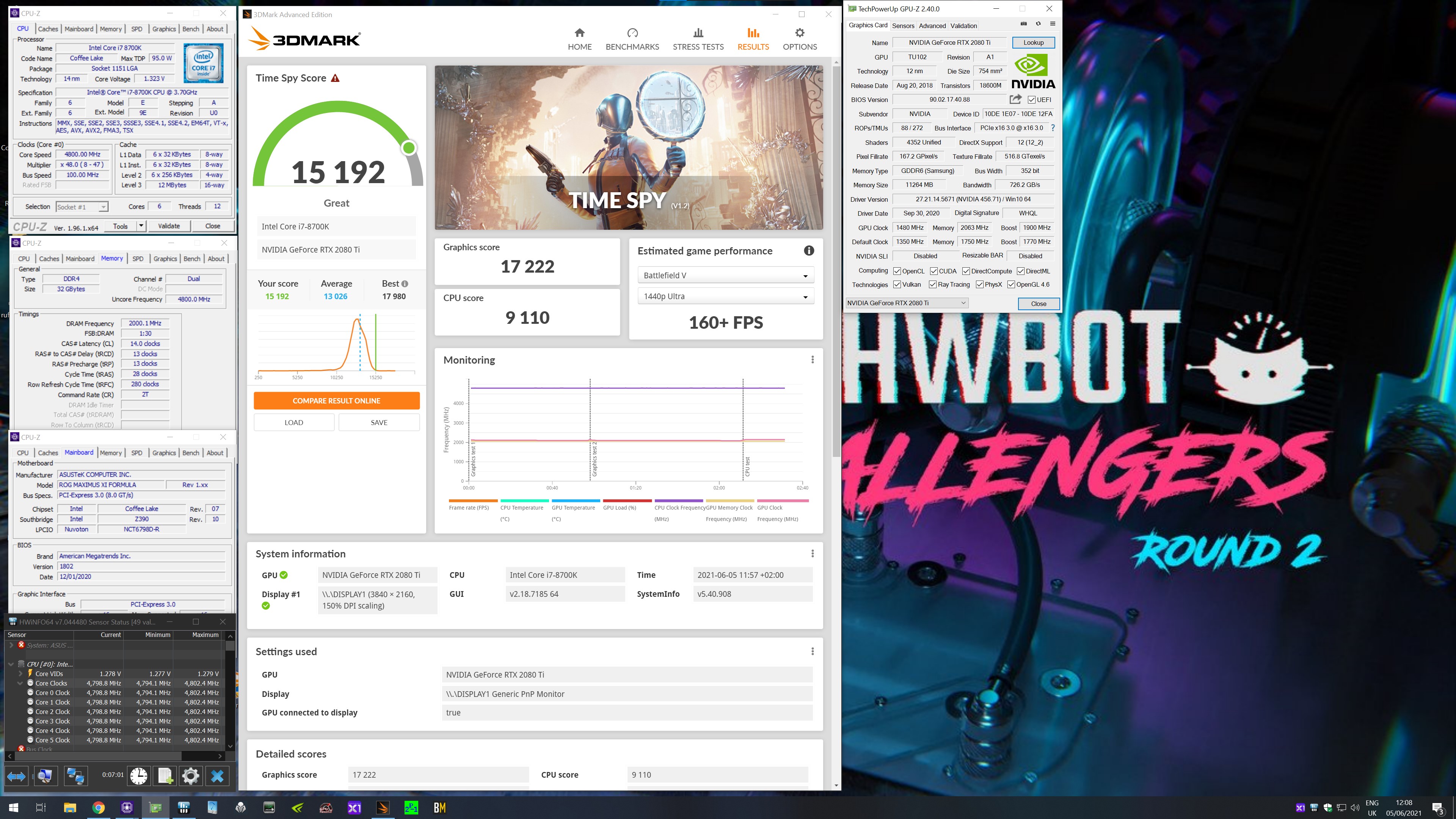Click the SAVE button in 3DMark
Screen dimensions: 1456x819
(x=379, y=422)
